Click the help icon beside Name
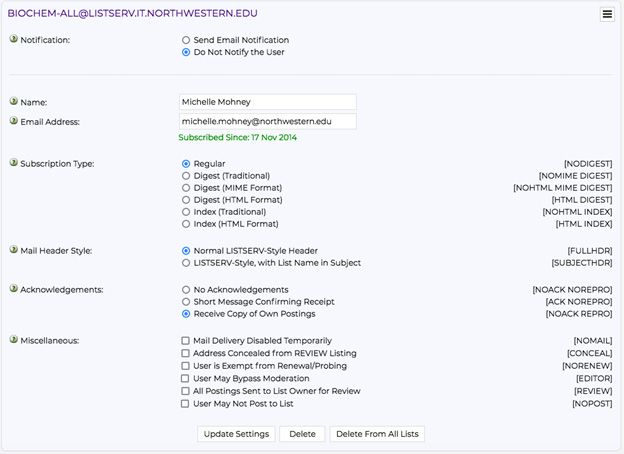Image resolution: width=624 pixels, height=454 pixels. 14,101
